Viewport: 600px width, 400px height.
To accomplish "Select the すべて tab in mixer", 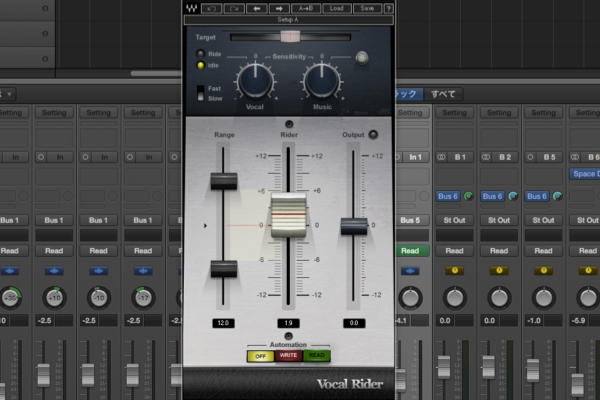I will (x=443, y=94).
